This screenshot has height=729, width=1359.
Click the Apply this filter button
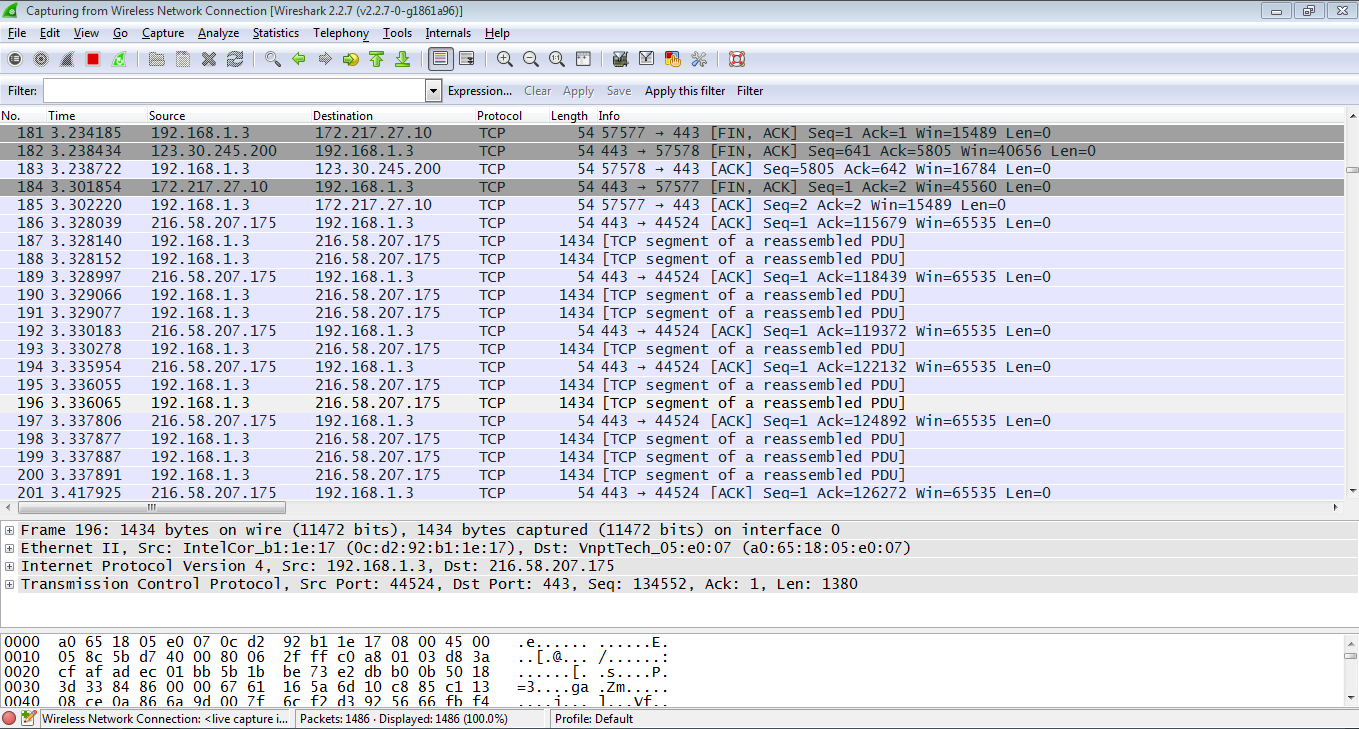pos(685,91)
